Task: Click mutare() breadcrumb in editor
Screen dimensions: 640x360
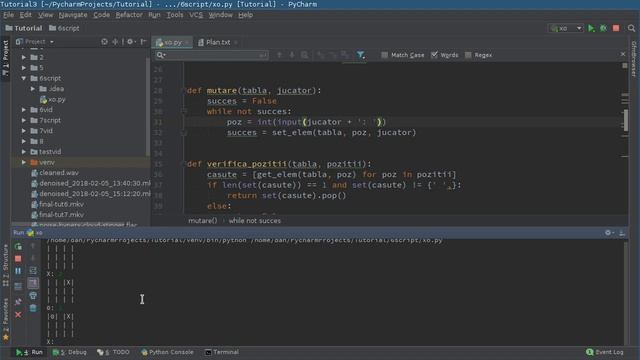Action: point(202,220)
